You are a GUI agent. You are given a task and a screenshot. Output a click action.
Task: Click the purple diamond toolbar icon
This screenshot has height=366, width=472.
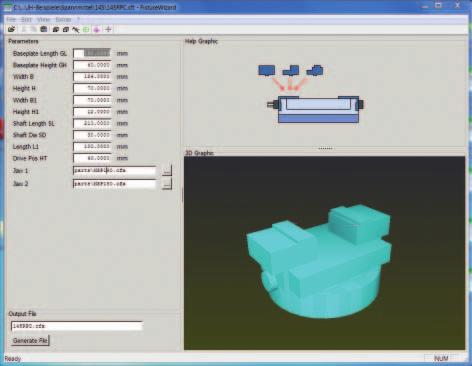tap(97, 29)
